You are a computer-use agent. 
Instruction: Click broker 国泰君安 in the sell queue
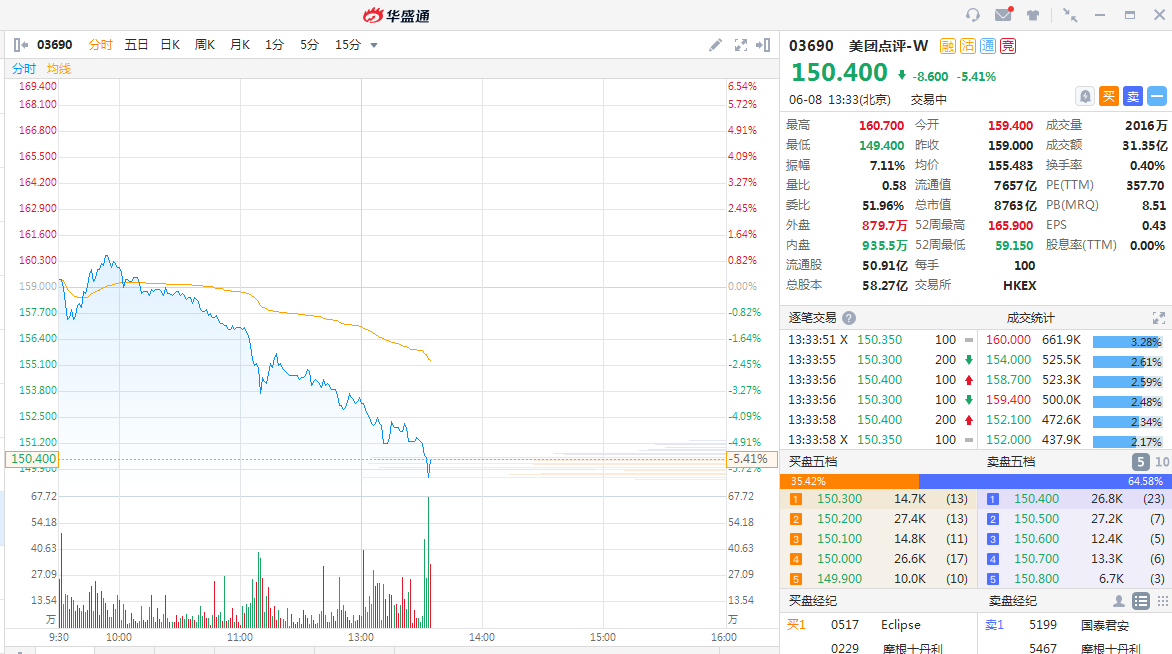coord(1104,626)
